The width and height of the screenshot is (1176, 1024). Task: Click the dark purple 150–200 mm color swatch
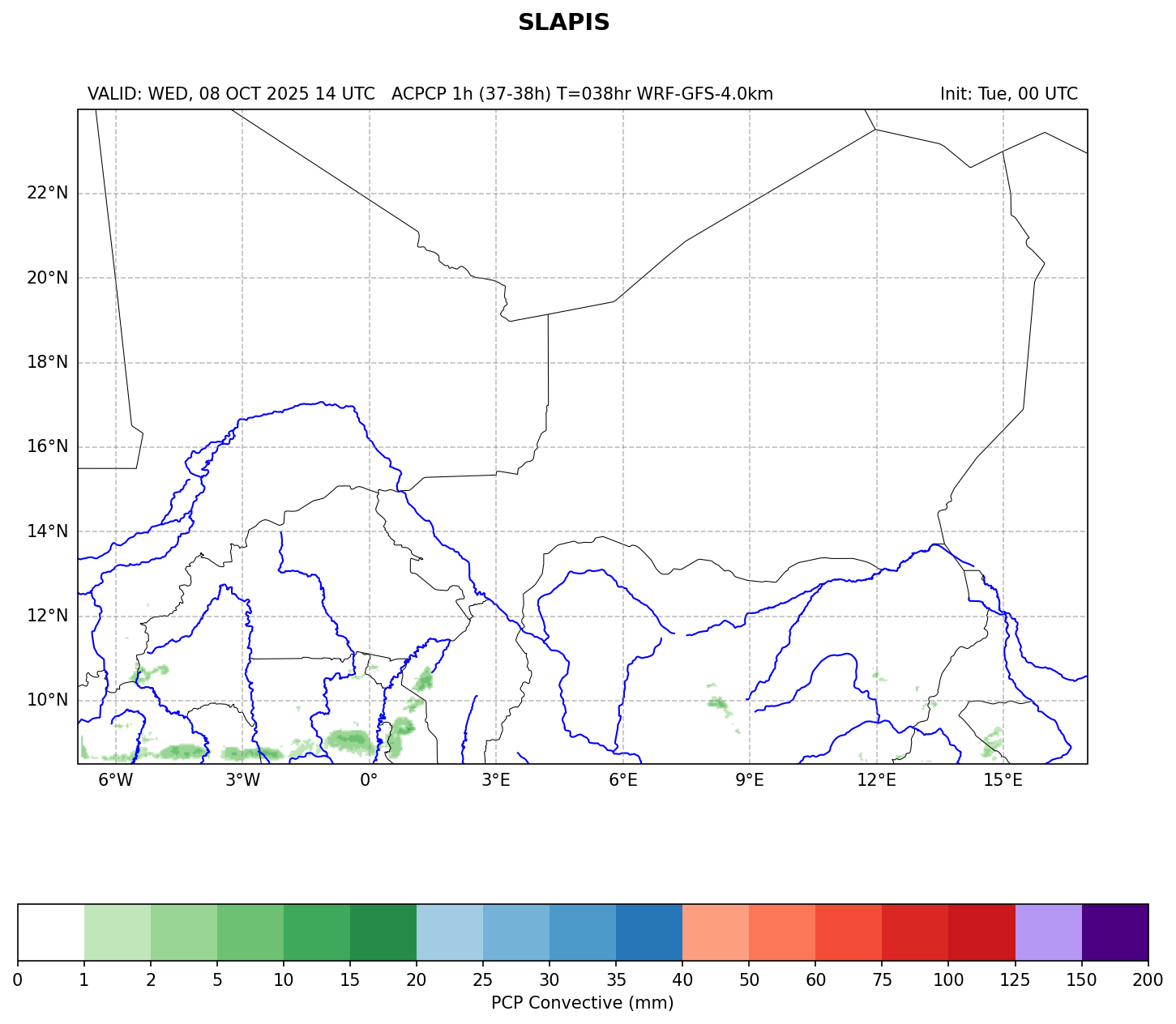(x=1114, y=932)
